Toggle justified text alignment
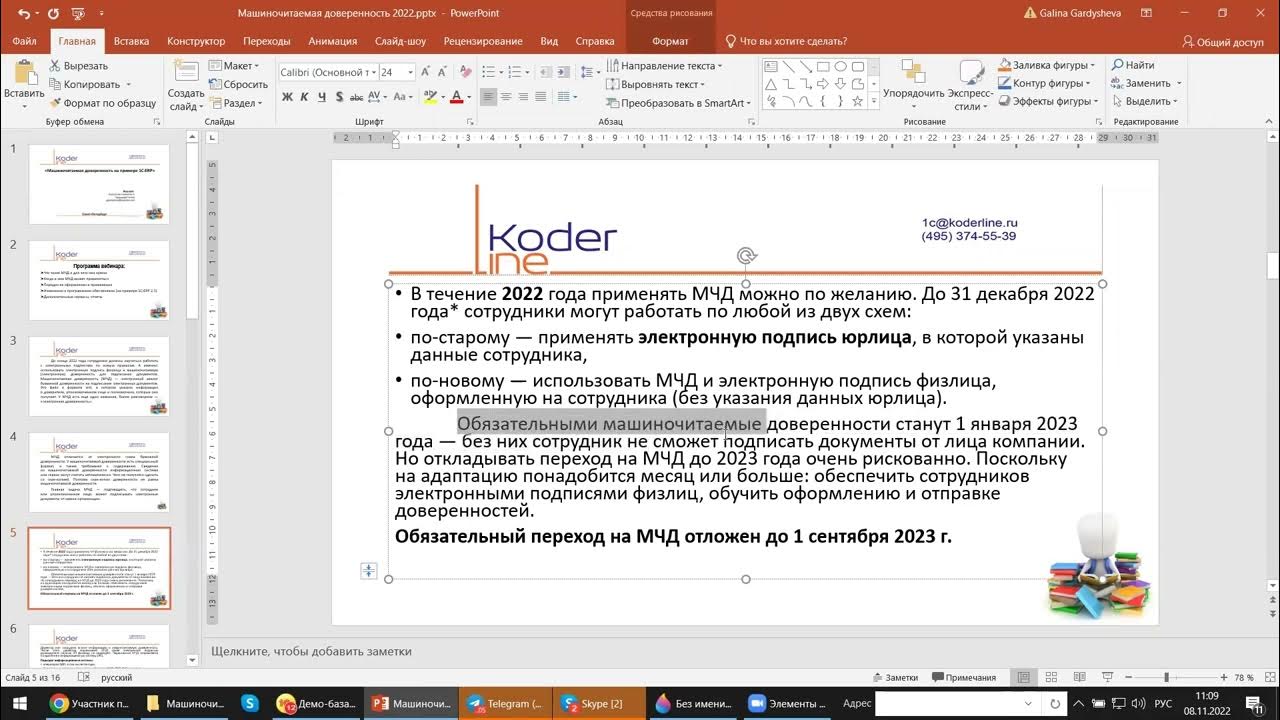1280x720 pixels. (540, 97)
